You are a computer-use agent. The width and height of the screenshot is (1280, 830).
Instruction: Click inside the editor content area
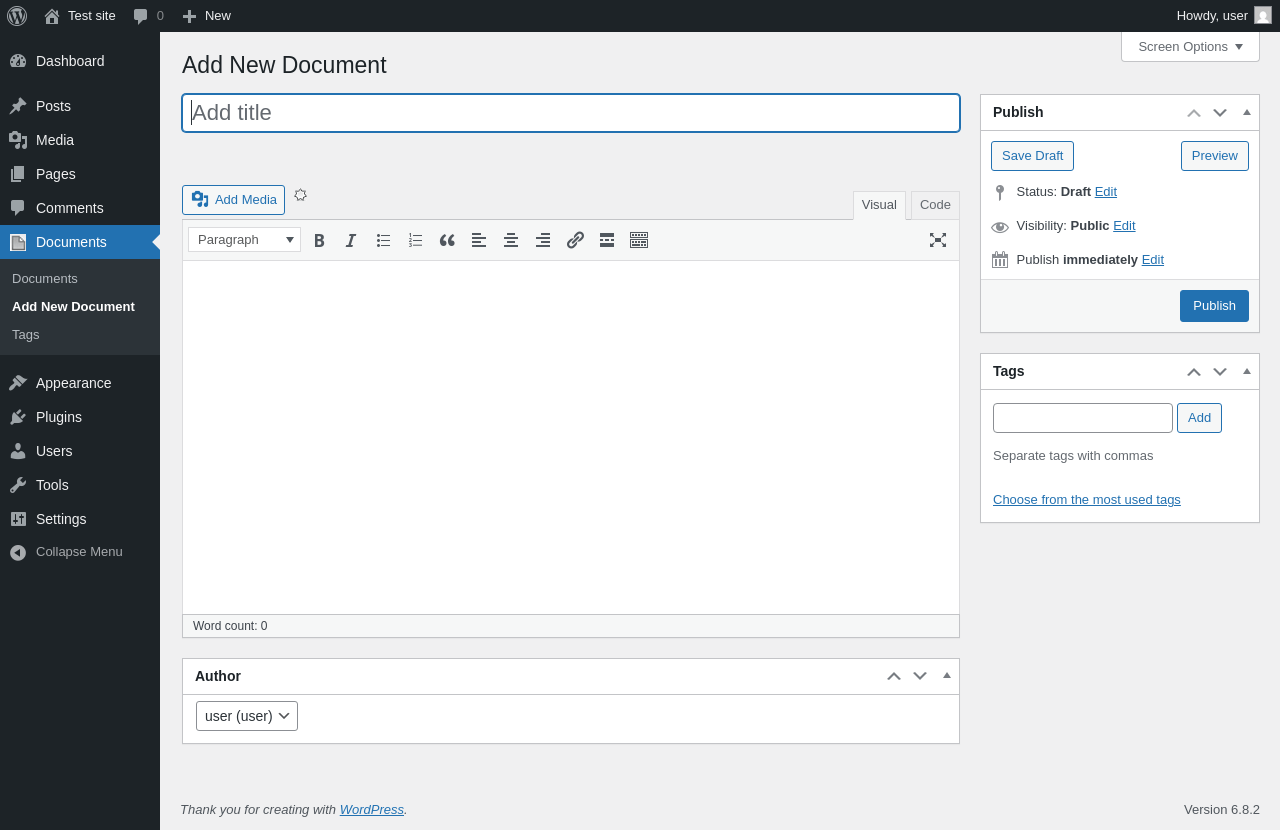click(571, 437)
